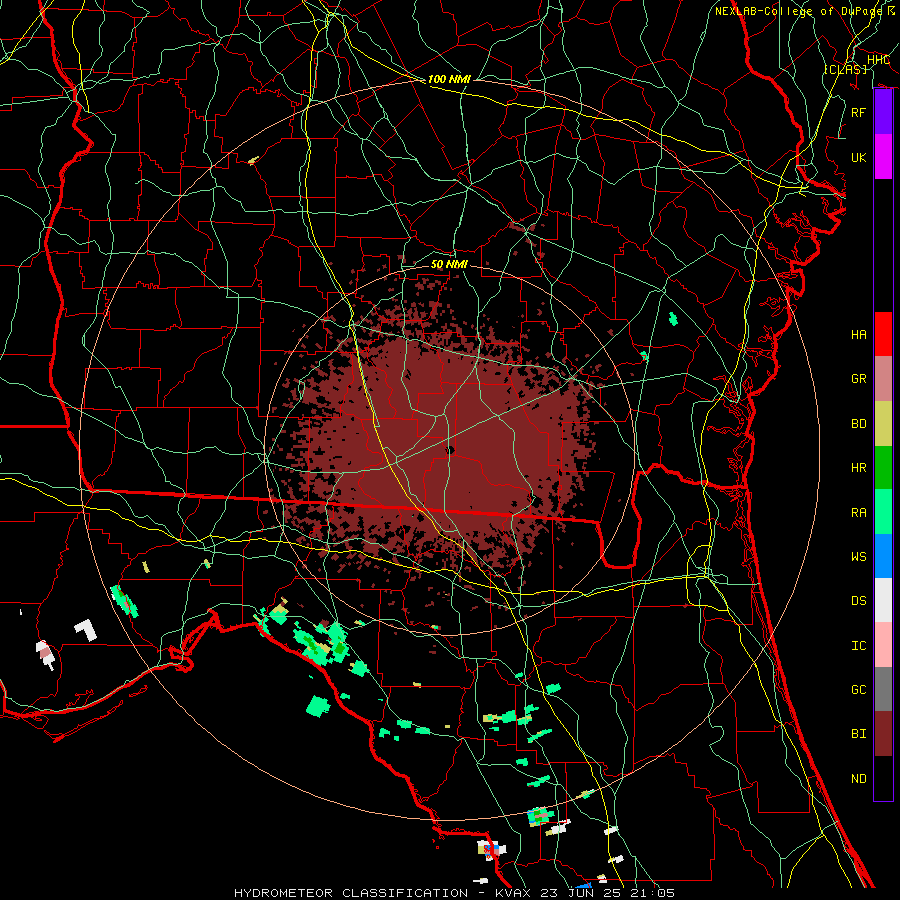Viewport: 900px width, 900px height.
Task: Click the RA legend label
Action: click(x=858, y=513)
